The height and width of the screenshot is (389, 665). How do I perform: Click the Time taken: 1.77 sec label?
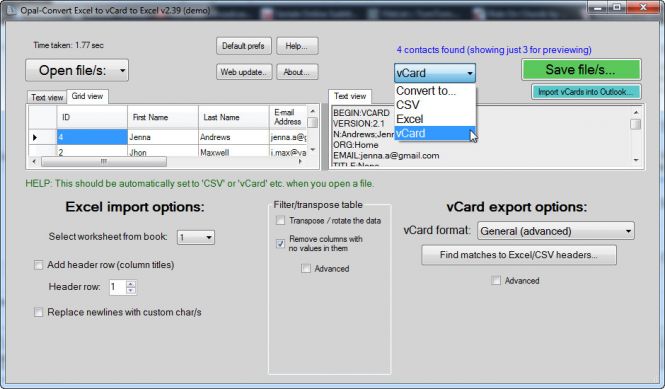pos(68,45)
